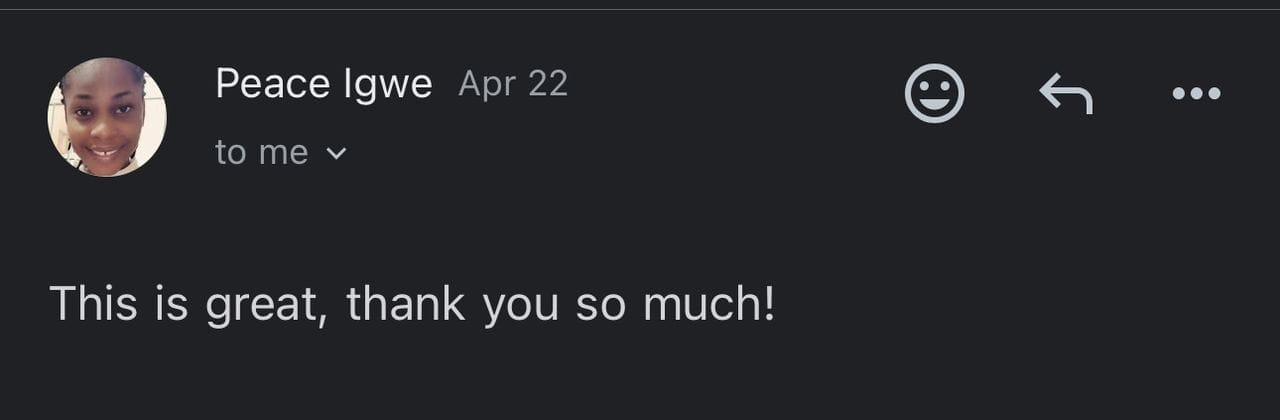Open the message overflow menu

coord(1196,94)
